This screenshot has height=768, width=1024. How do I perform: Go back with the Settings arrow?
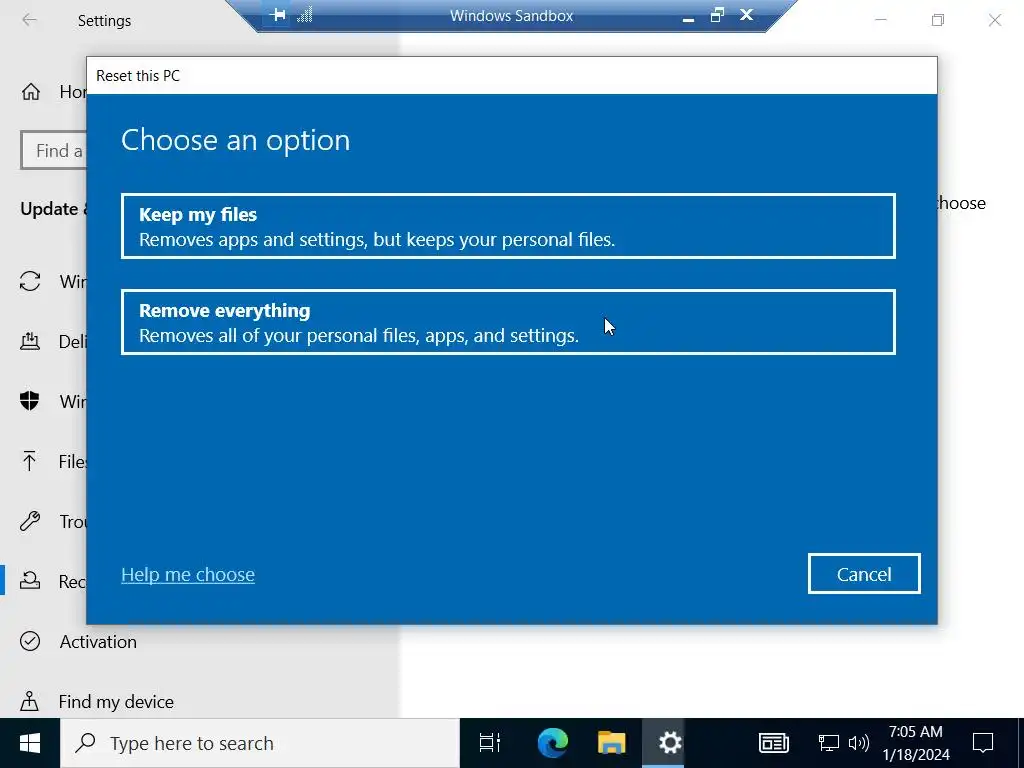[29, 20]
